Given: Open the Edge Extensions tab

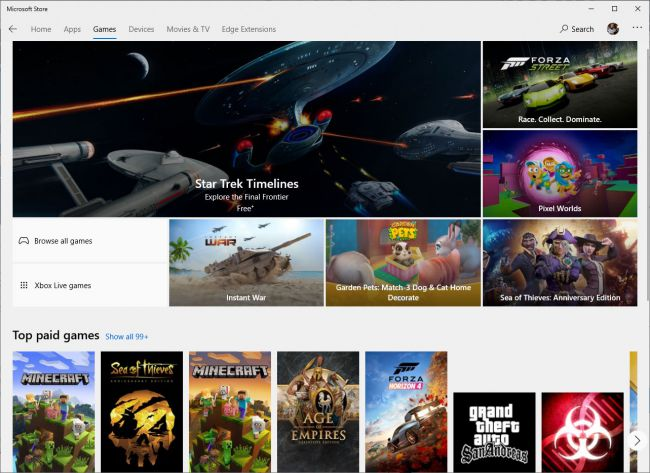Looking at the screenshot, I should (x=249, y=29).
